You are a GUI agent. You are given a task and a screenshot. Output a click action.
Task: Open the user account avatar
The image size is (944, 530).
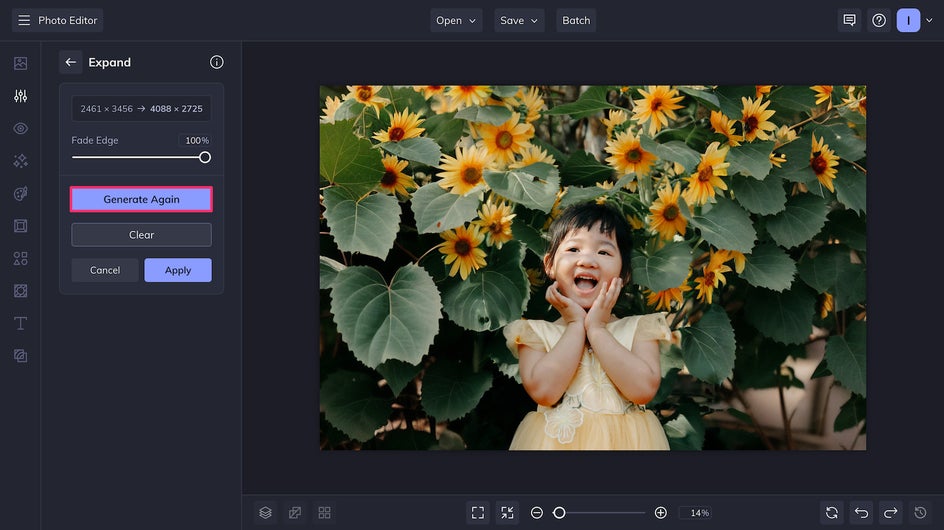[x=908, y=20]
